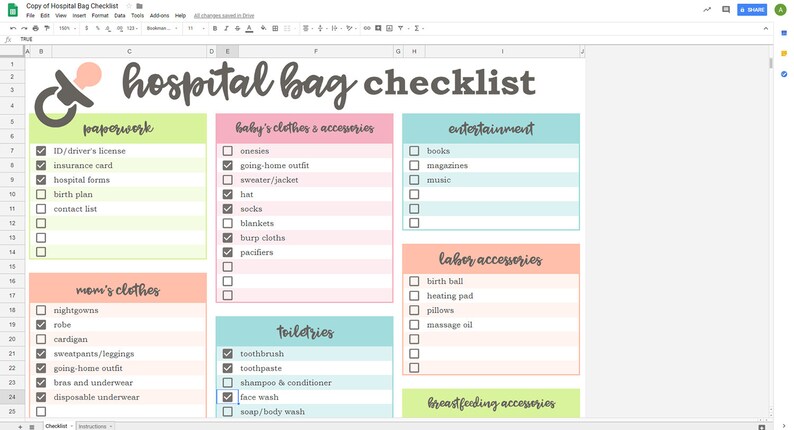Viewport: 794px width, 430px height.
Task: Toggle strikethrough formatting
Action: click(237, 28)
